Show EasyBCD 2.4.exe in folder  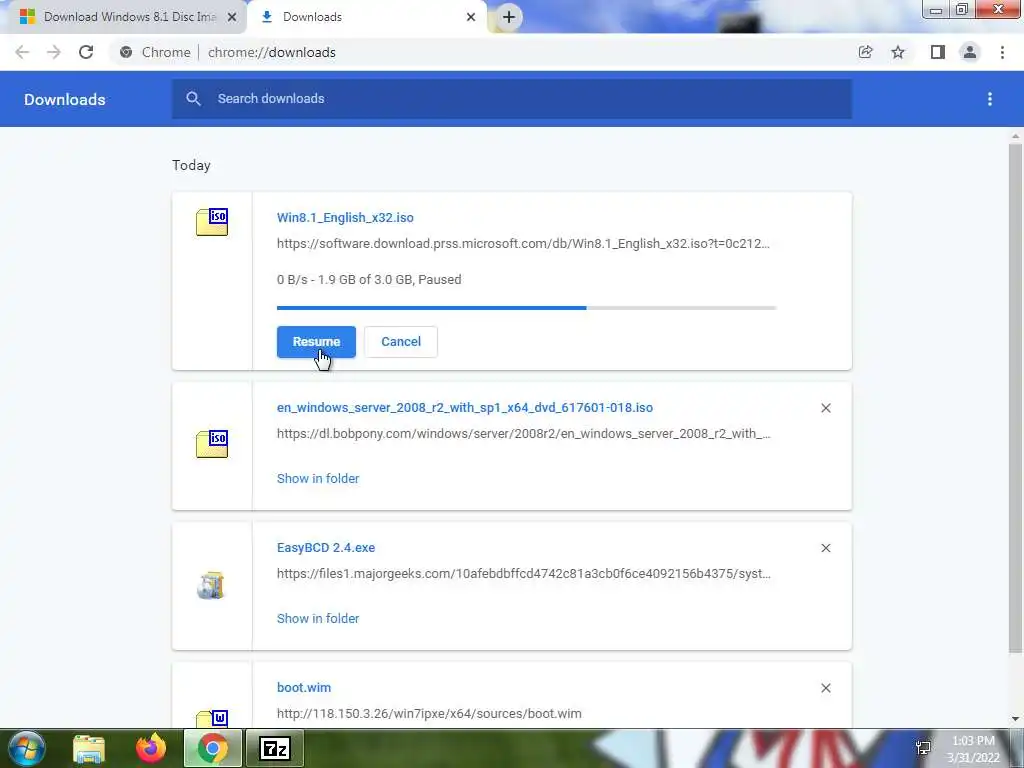point(318,618)
